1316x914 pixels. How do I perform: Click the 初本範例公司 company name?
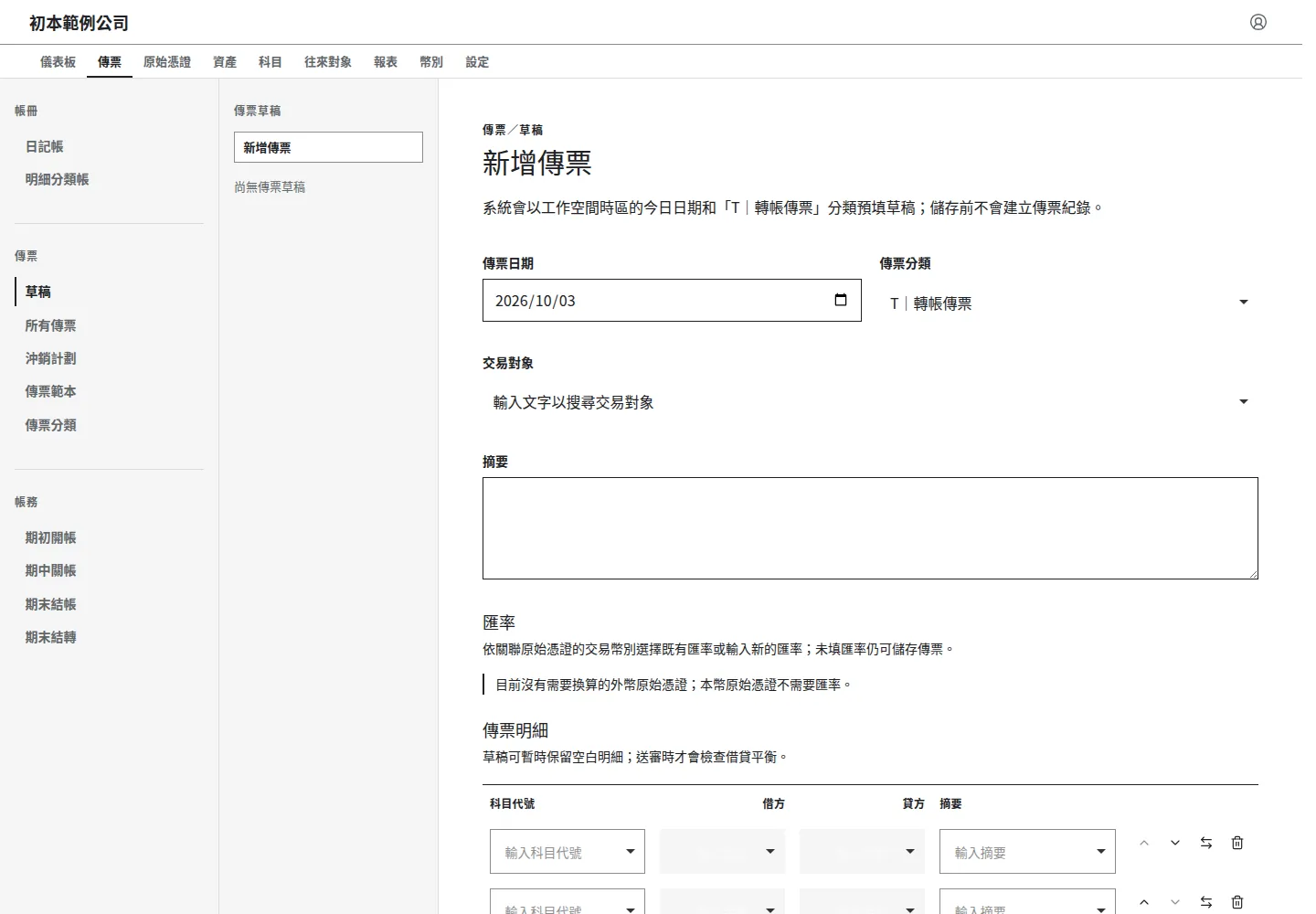(79, 23)
